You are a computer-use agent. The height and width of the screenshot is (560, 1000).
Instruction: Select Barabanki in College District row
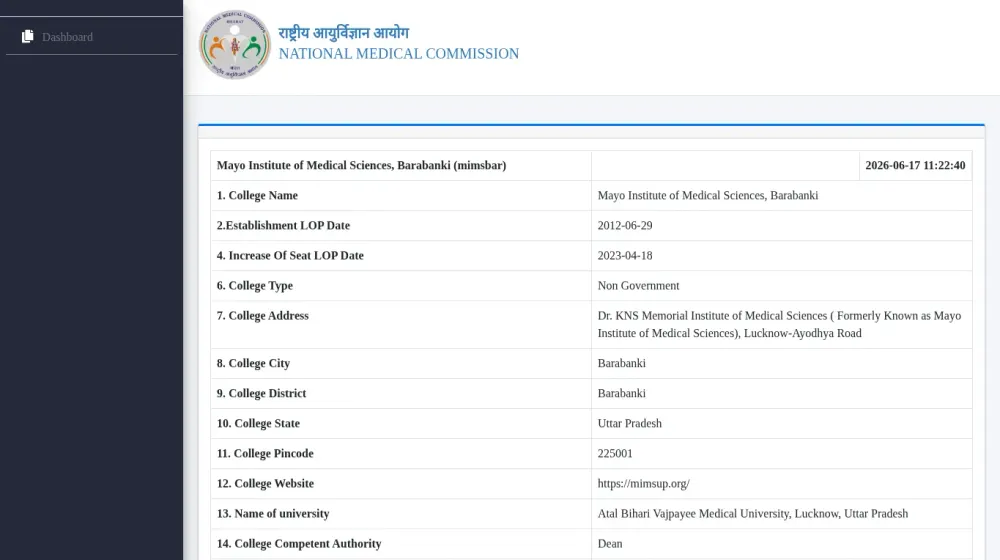coord(622,393)
